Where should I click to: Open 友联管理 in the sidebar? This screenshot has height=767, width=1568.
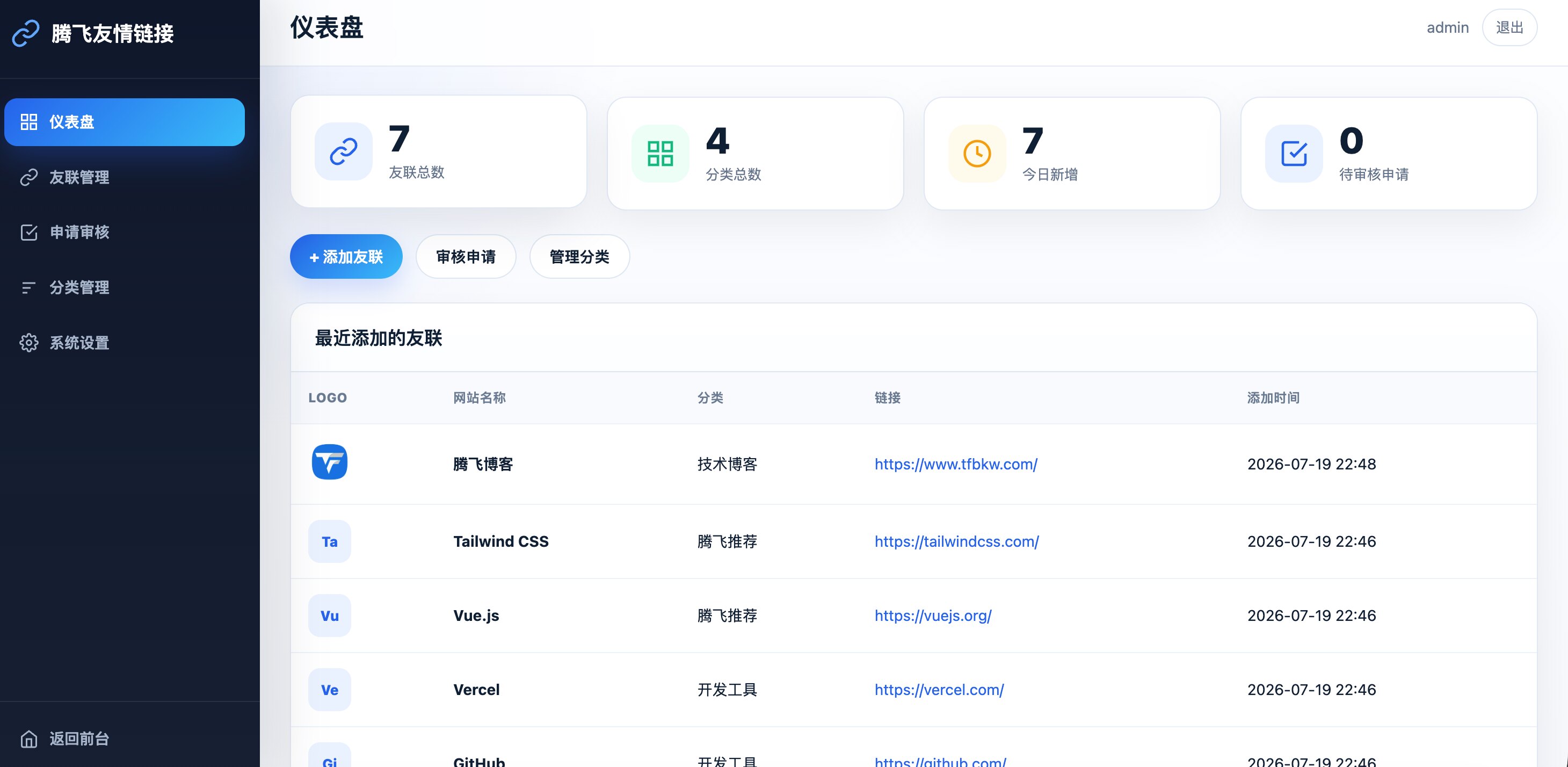124,177
